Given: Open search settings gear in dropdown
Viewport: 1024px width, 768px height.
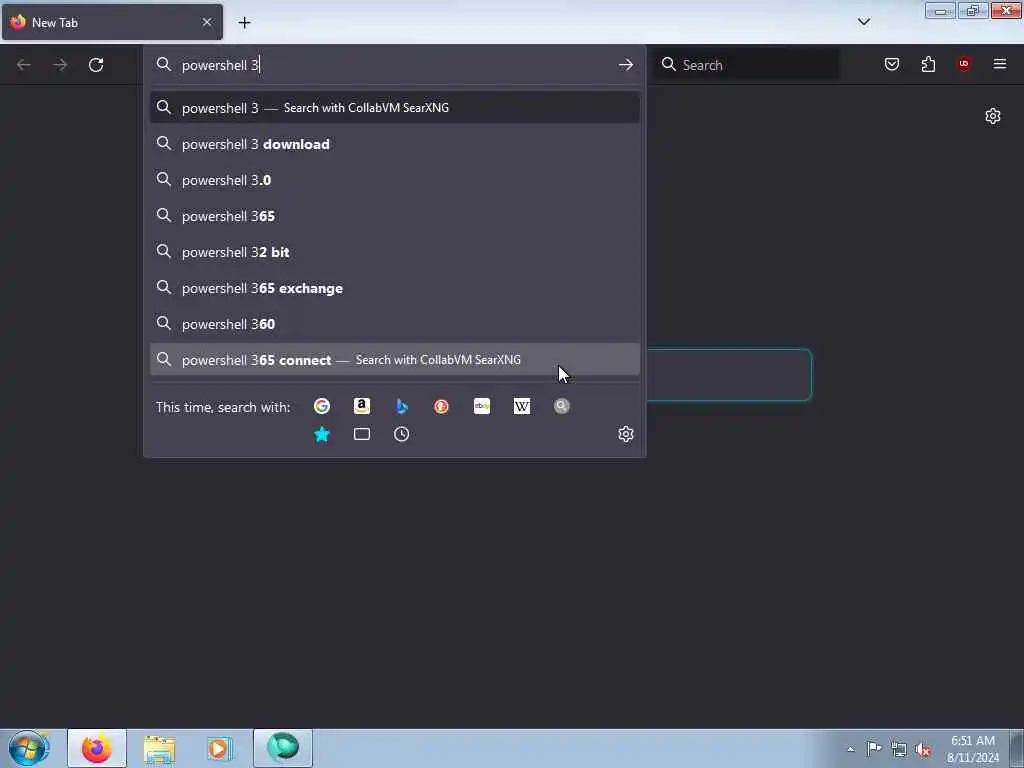Looking at the screenshot, I should pyautogui.click(x=626, y=434).
